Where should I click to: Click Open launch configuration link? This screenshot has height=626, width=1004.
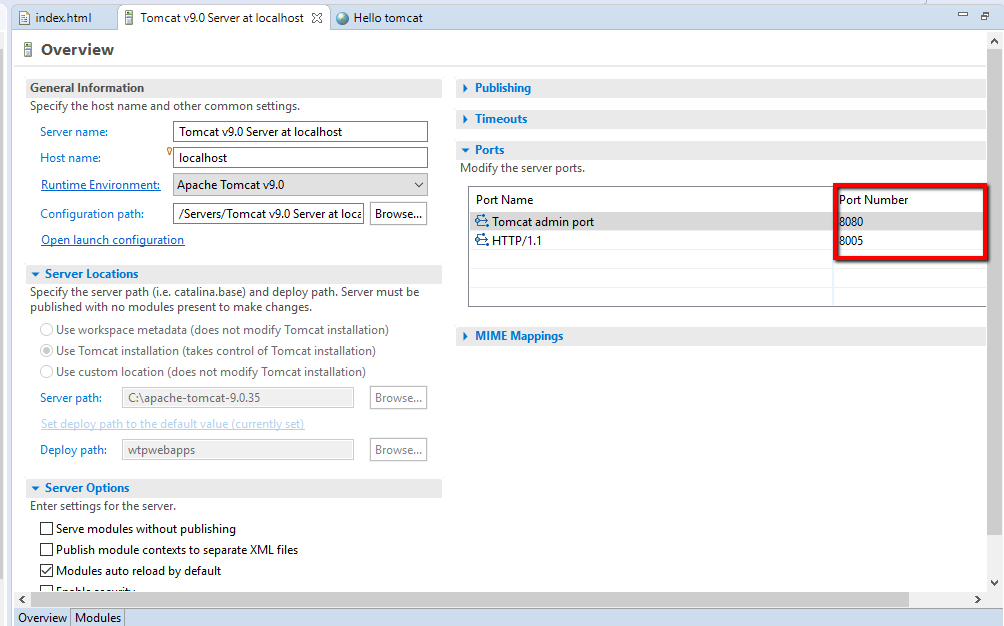coord(113,240)
